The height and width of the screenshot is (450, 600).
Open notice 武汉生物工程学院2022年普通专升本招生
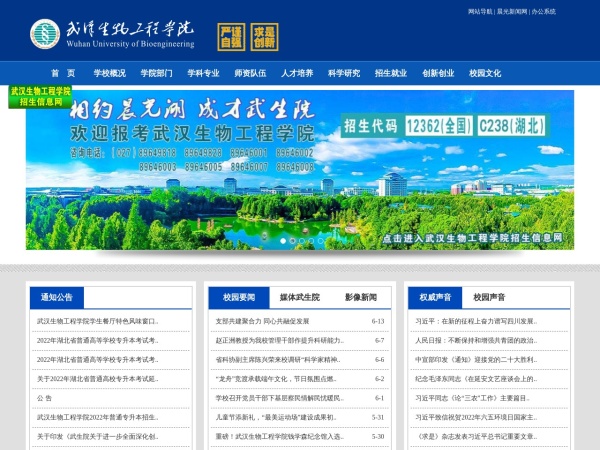(98, 417)
